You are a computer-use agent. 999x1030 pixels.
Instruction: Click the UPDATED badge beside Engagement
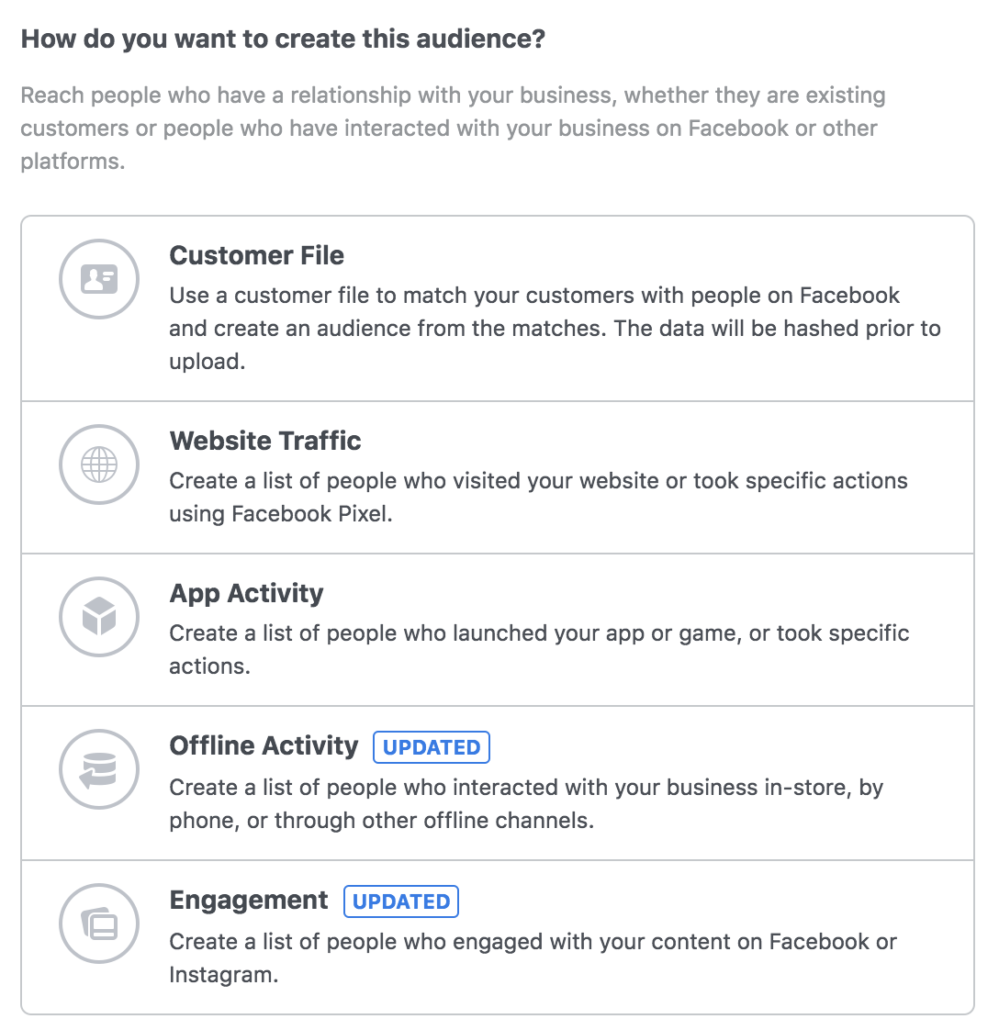tap(401, 902)
